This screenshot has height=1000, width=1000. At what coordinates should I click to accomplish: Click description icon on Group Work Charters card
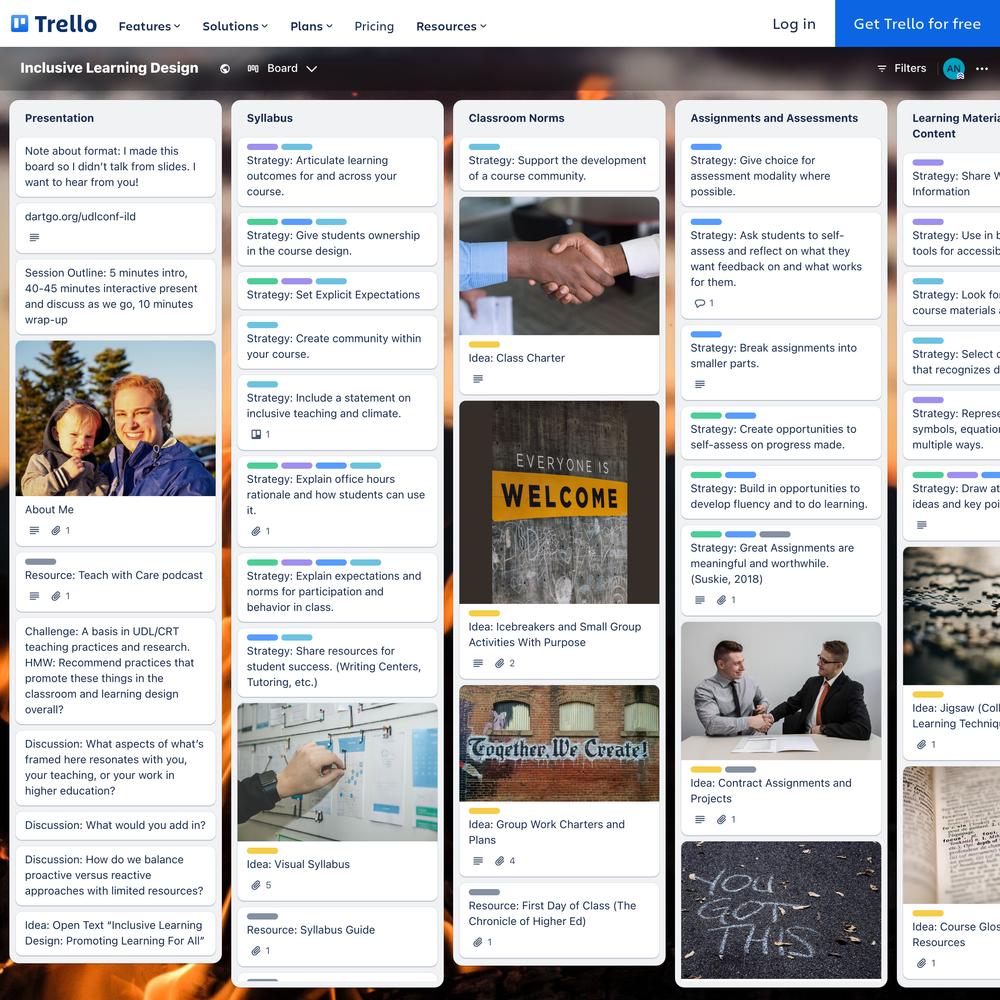pos(478,861)
